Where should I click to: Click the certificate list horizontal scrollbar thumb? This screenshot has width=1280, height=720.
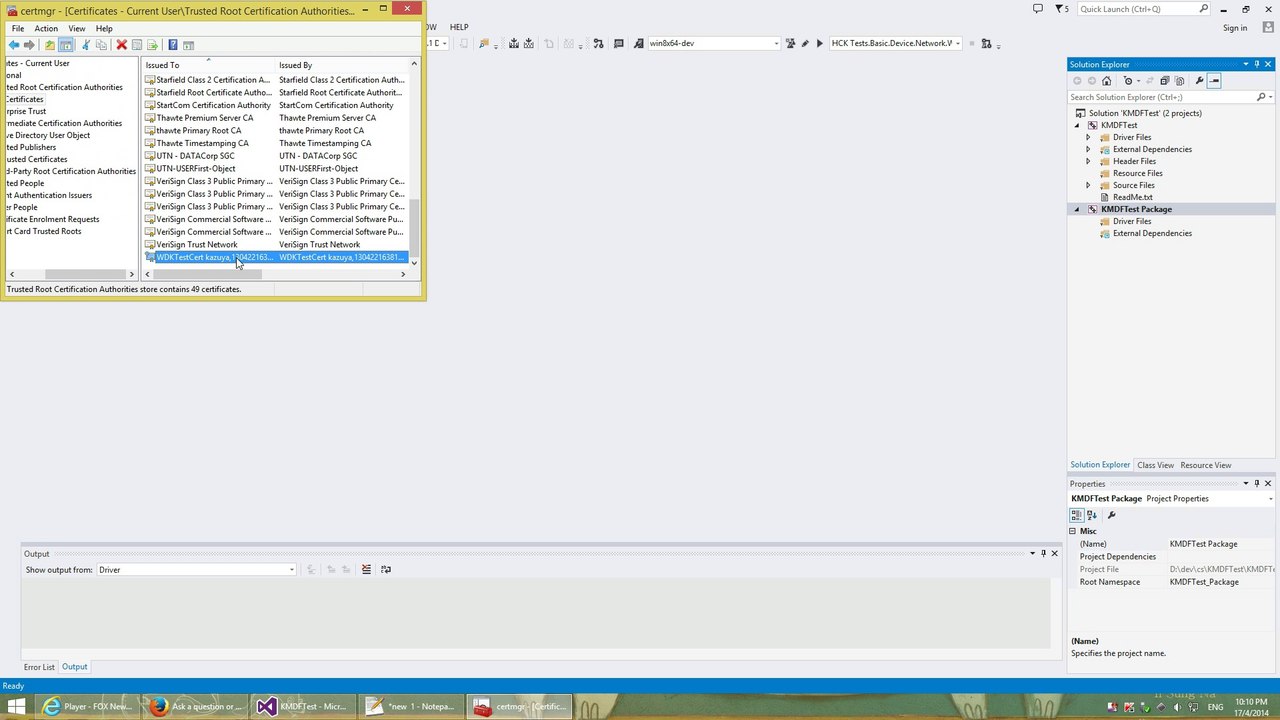point(208,274)
